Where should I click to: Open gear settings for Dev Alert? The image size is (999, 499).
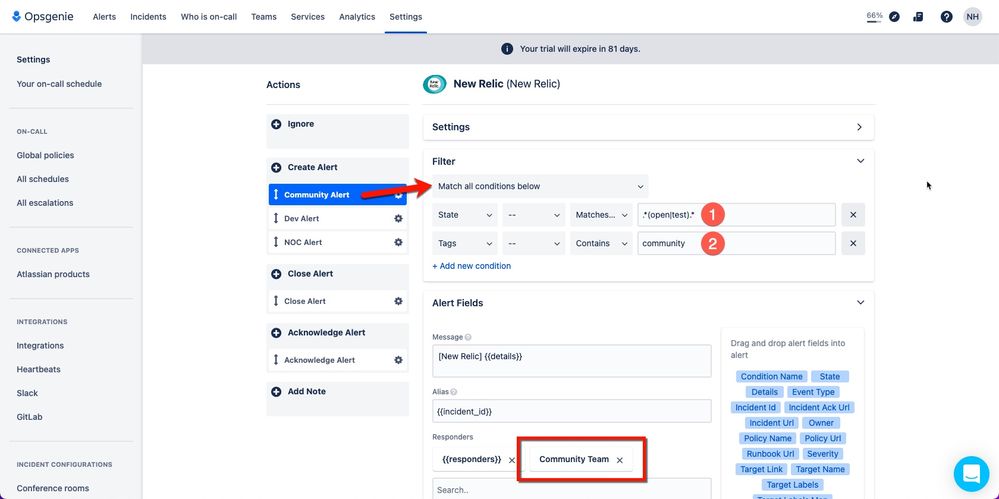(398, 219)
